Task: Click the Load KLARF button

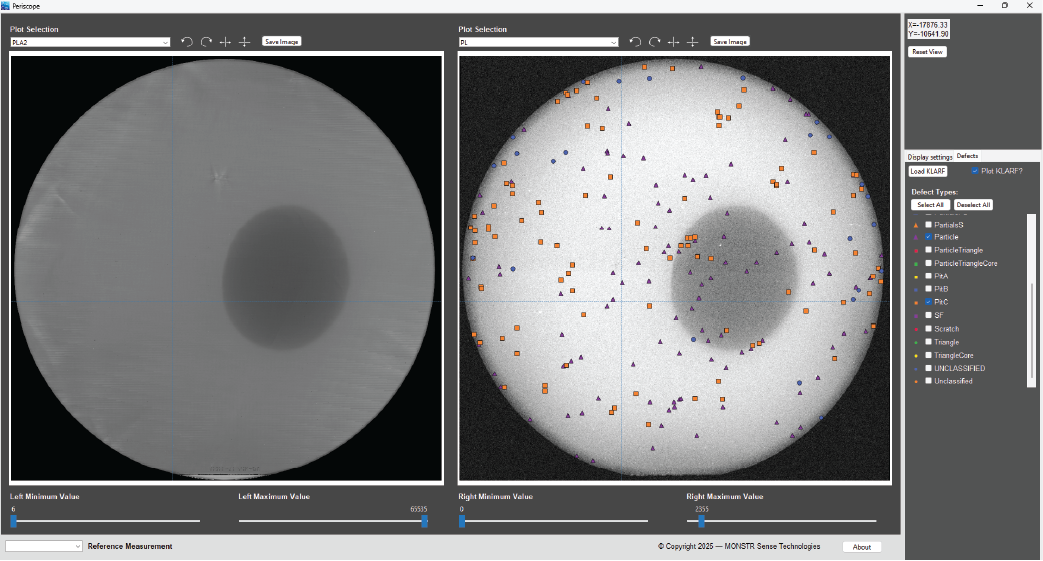Action: pos(930,171)
